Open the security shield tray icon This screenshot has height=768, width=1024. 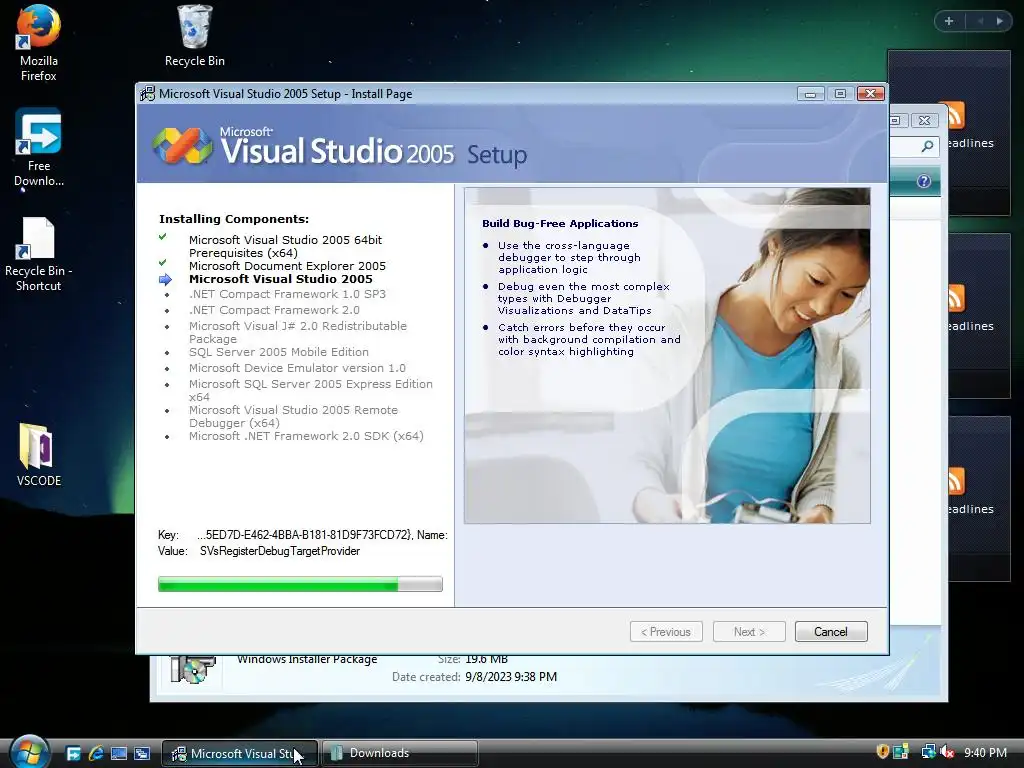coord(882,752)
